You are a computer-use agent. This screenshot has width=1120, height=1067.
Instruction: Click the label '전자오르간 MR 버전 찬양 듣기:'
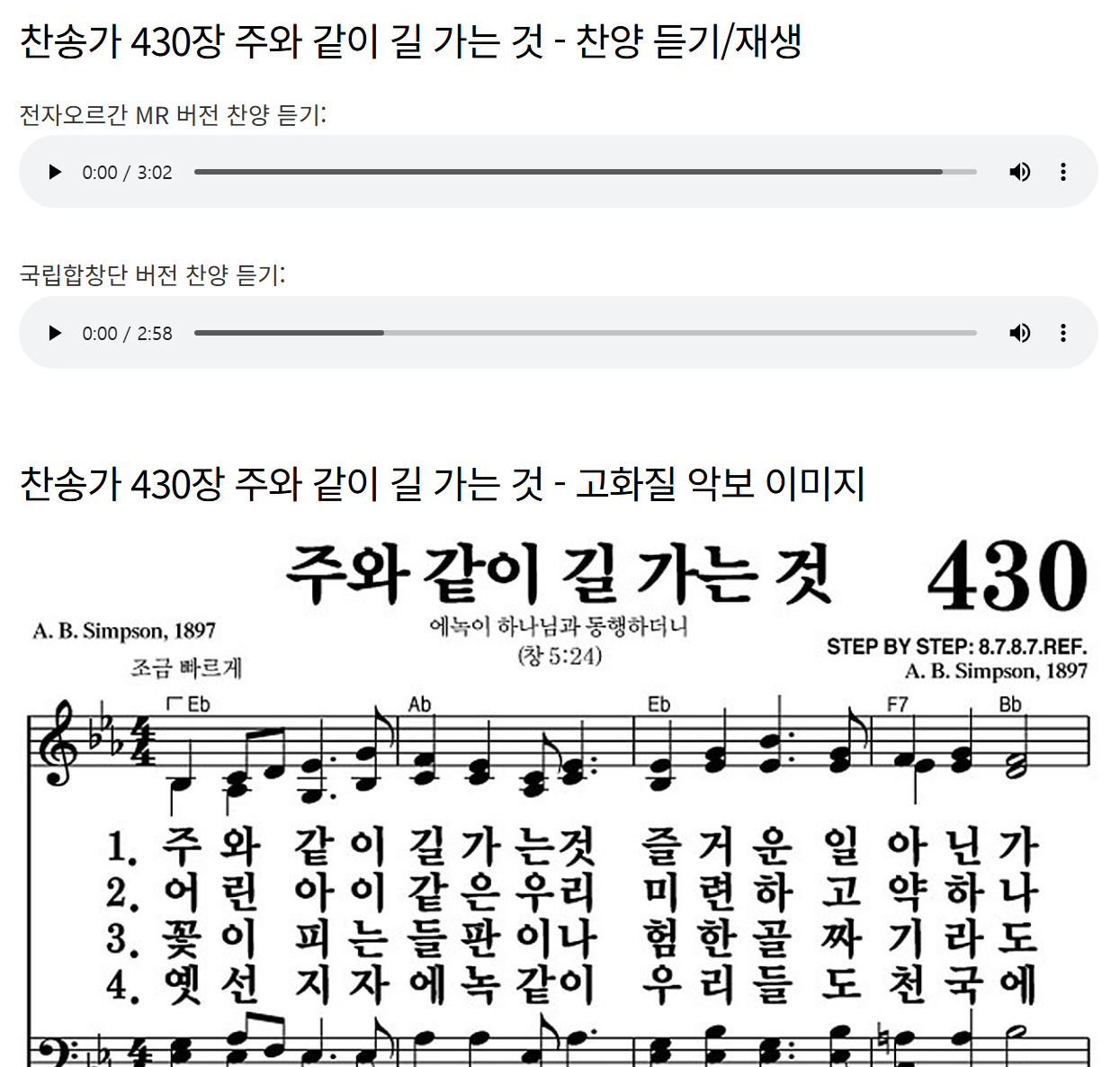click(x=173, y=115)
